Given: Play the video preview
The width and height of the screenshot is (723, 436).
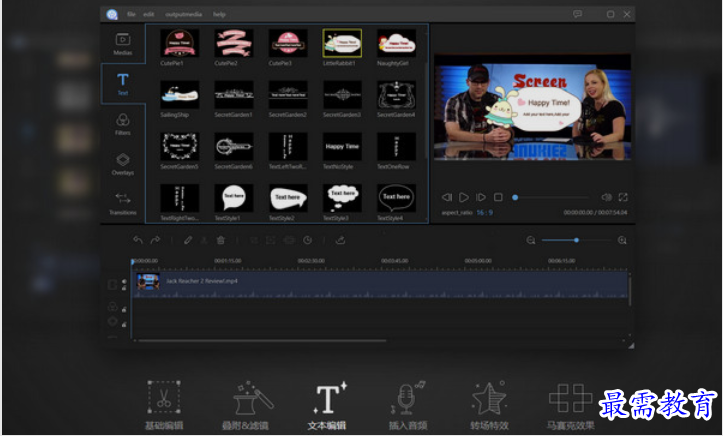Looking at the screenshot, I should click(464, 197).
